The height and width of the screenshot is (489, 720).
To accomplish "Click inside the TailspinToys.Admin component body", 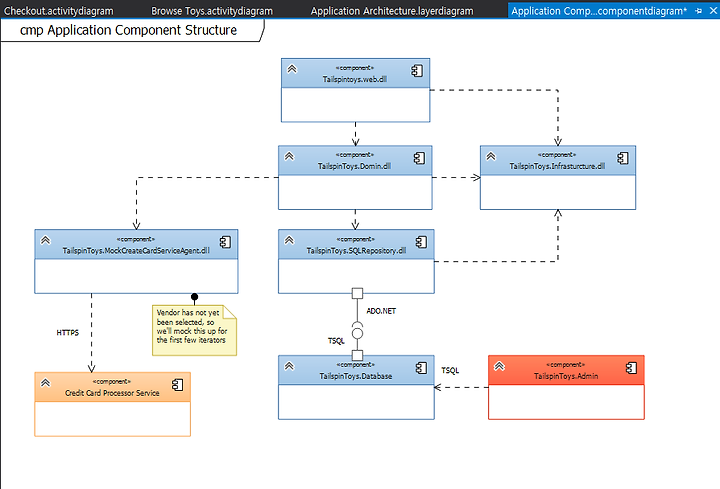I will click(566, 402).
